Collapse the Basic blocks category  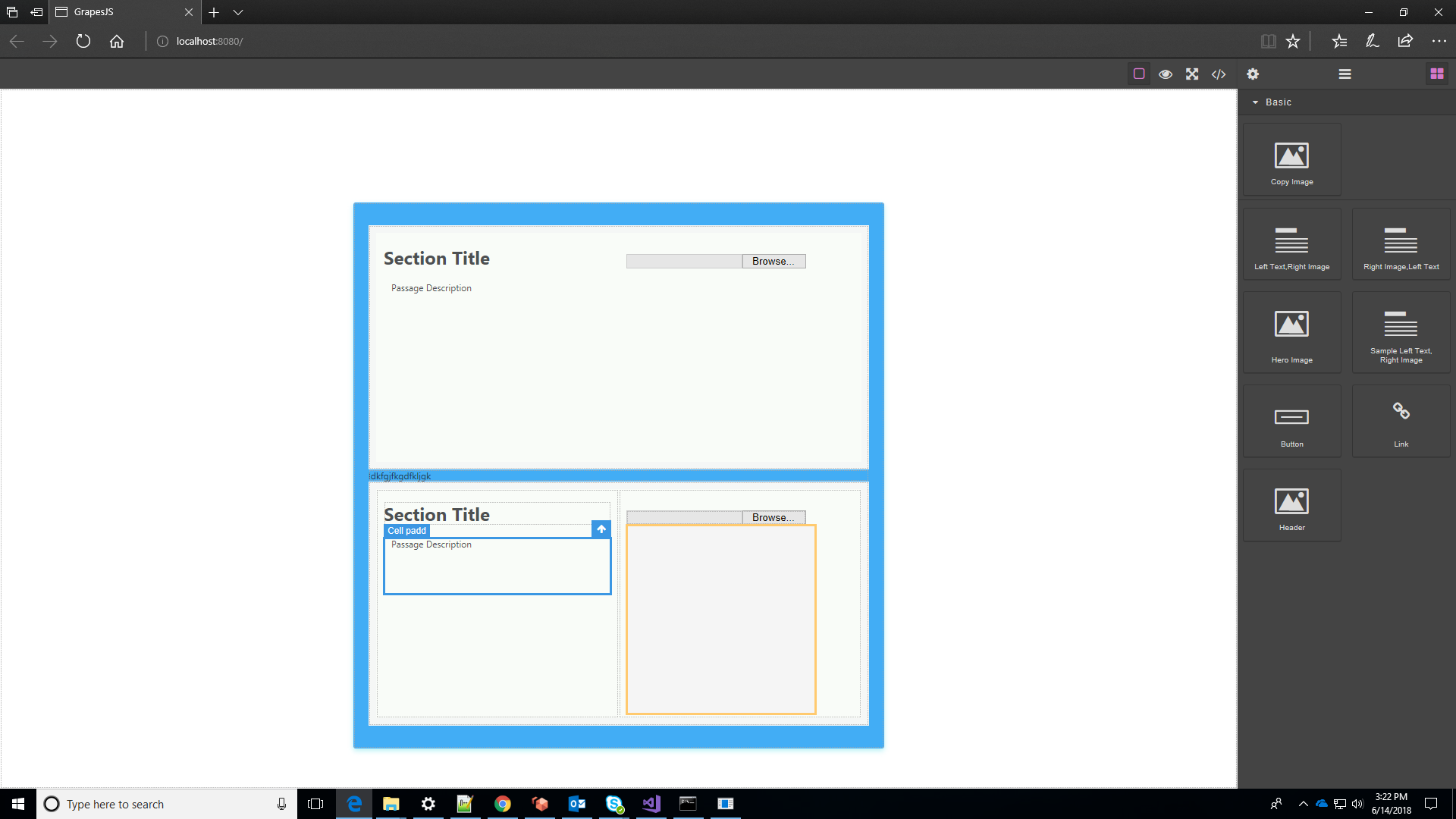coord(1257,102)
